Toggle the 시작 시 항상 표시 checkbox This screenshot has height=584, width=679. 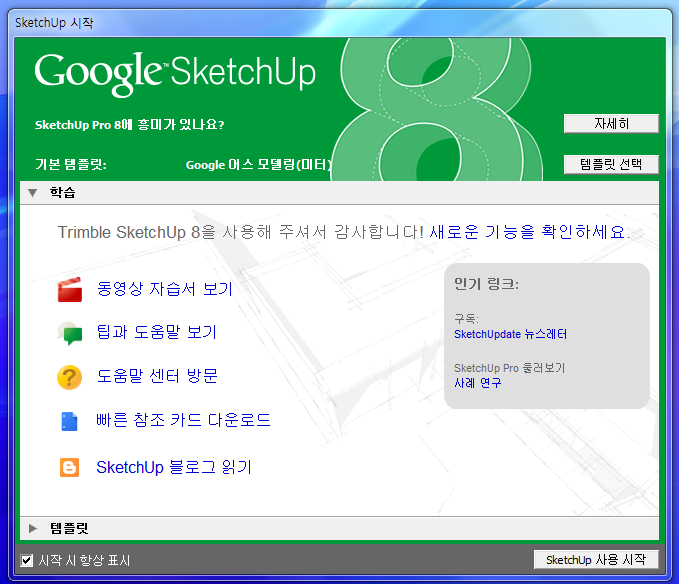coord(27,560)
